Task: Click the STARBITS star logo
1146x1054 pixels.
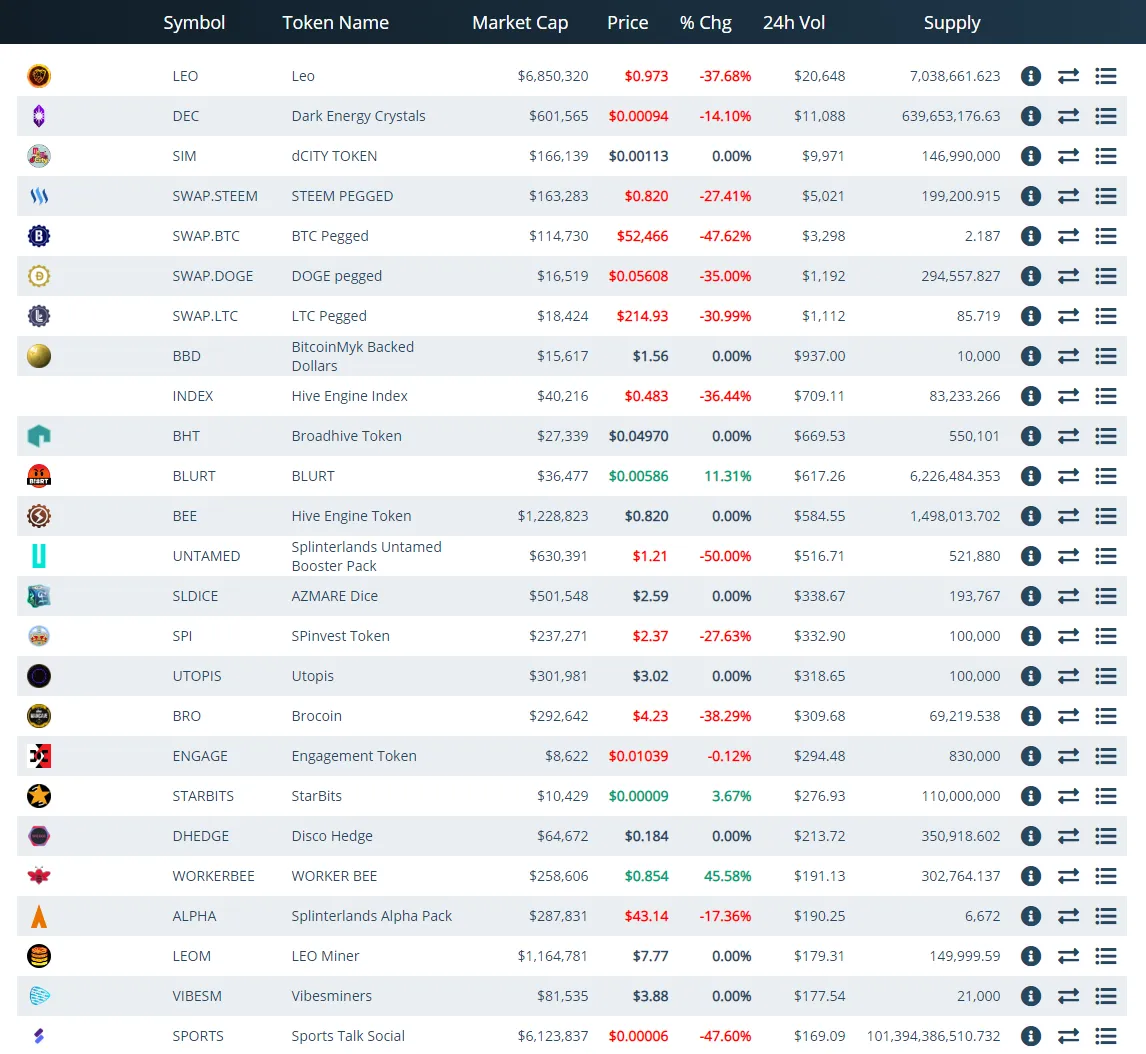Action: [x=39, y=796]
